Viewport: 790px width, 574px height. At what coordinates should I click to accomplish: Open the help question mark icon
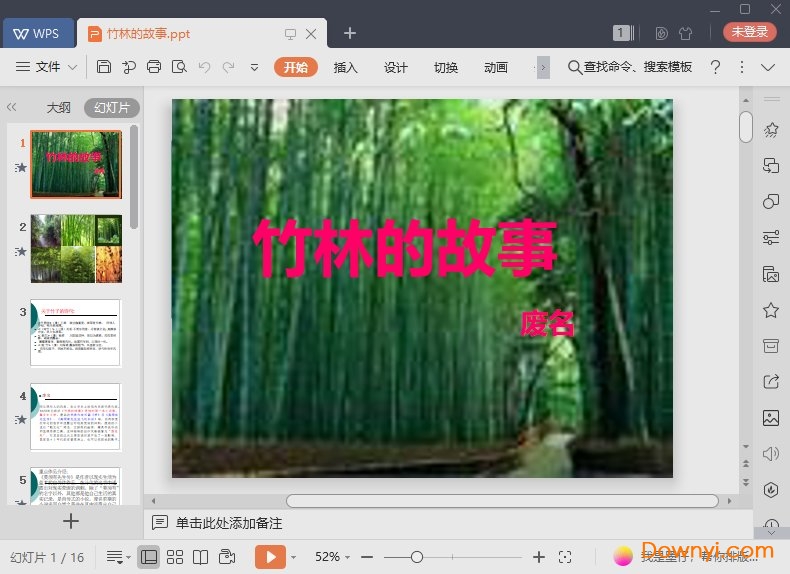(x=715, y=67)
